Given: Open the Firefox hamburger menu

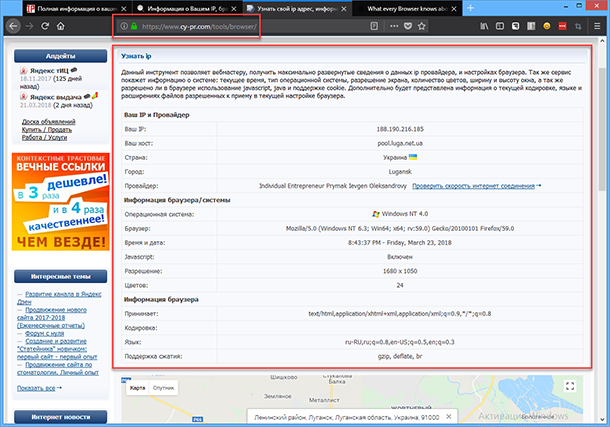Looking at the screenshot, I should (597, 26).
